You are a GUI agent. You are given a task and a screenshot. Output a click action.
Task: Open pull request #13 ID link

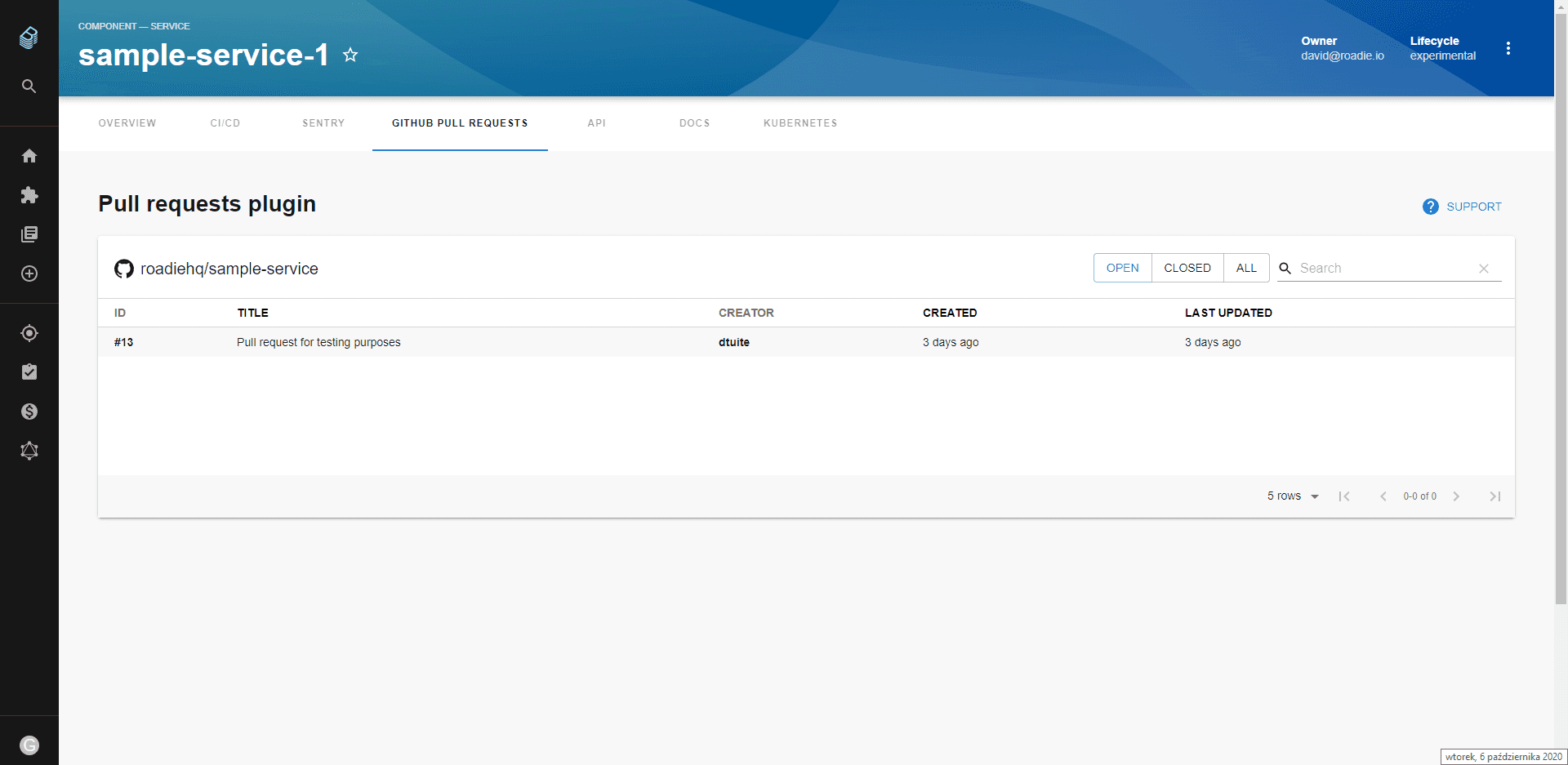tap(123, 342)
